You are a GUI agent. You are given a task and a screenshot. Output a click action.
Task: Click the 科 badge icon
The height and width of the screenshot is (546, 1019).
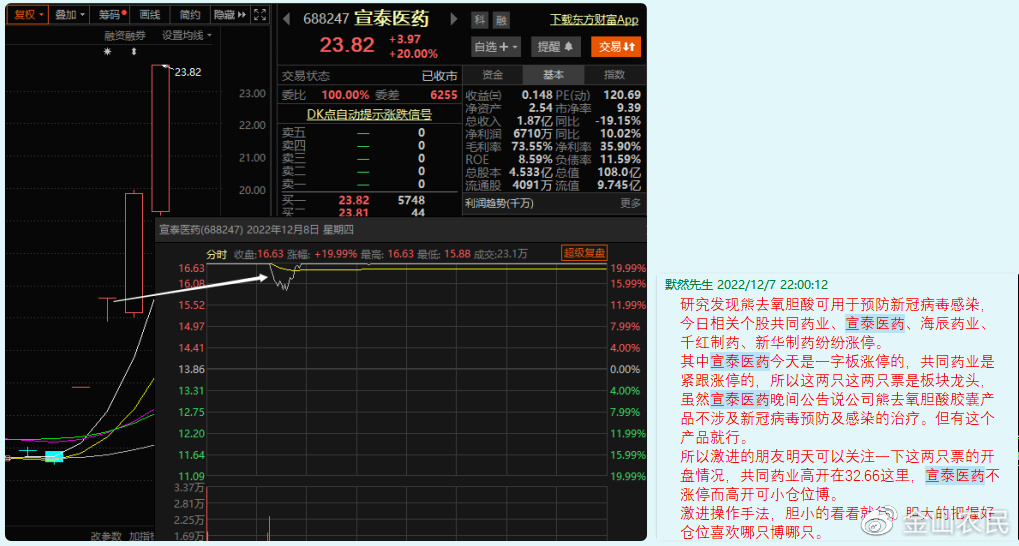tap(480, 20)
